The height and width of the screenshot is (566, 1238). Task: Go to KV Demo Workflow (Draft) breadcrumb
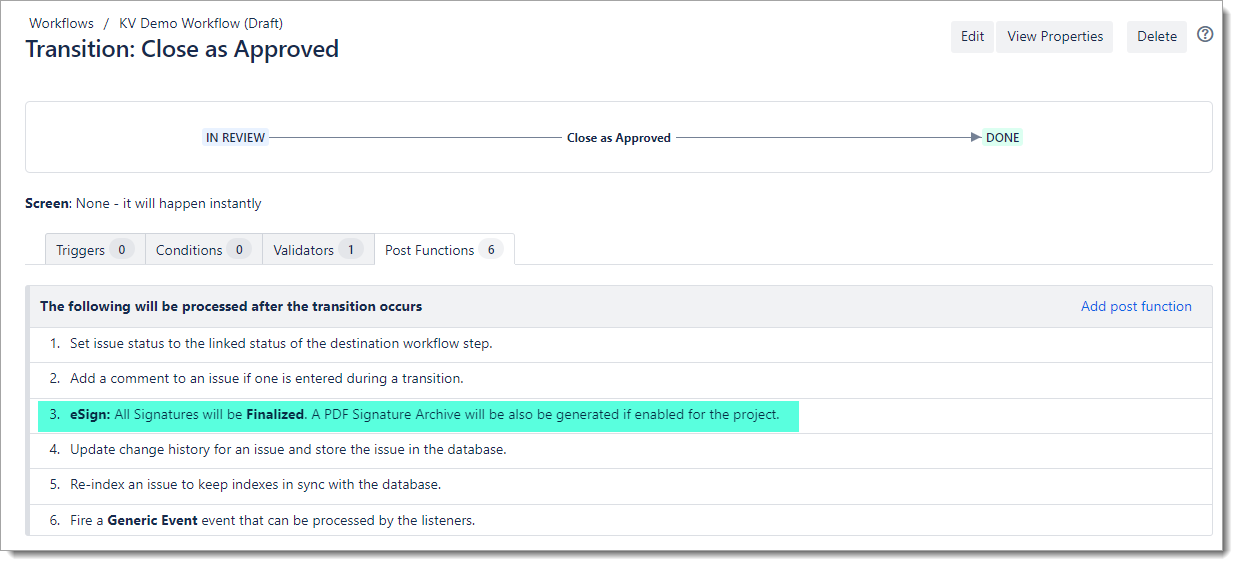(x=201, y=23)
